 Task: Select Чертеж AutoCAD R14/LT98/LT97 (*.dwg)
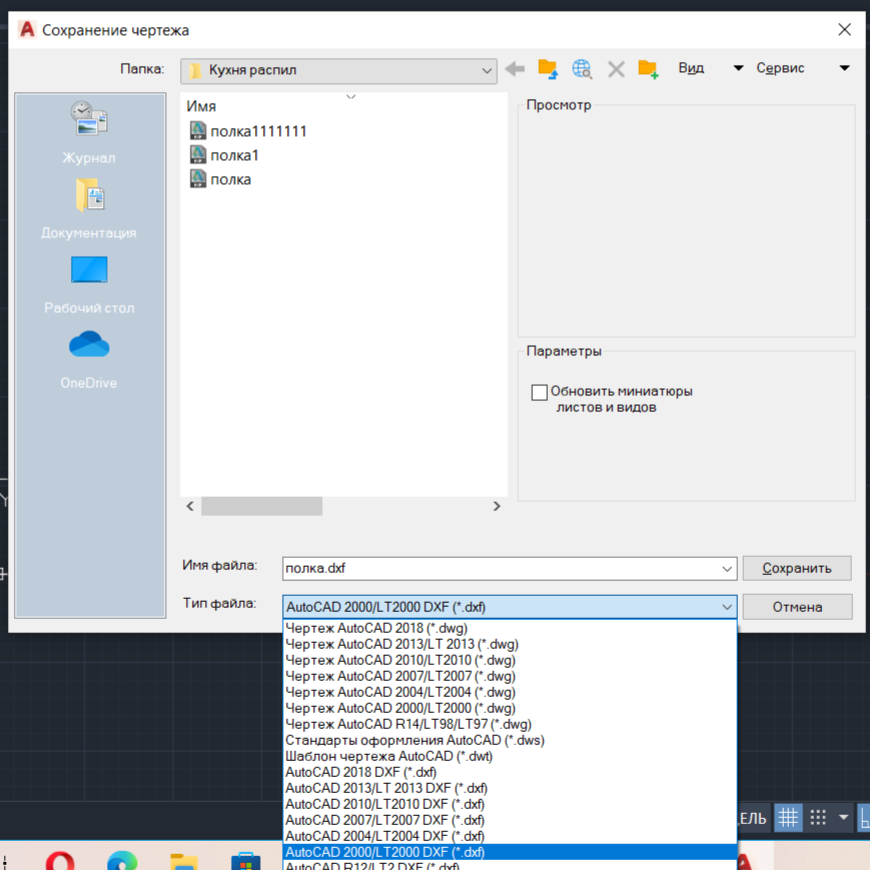(x=509, y=725)
